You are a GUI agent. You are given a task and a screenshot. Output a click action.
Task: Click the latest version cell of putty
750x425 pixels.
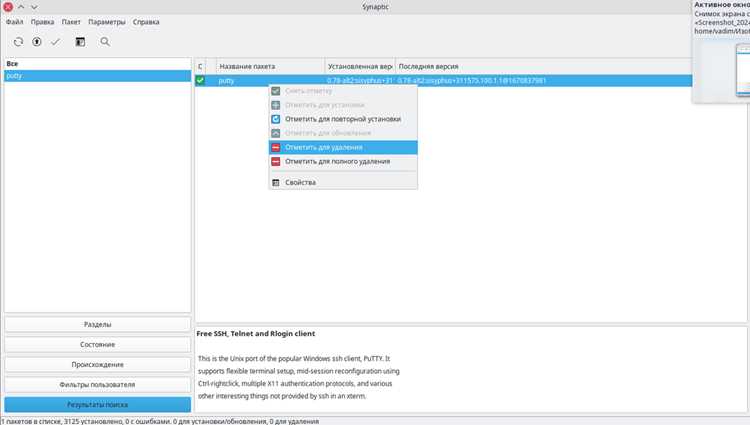472,81
